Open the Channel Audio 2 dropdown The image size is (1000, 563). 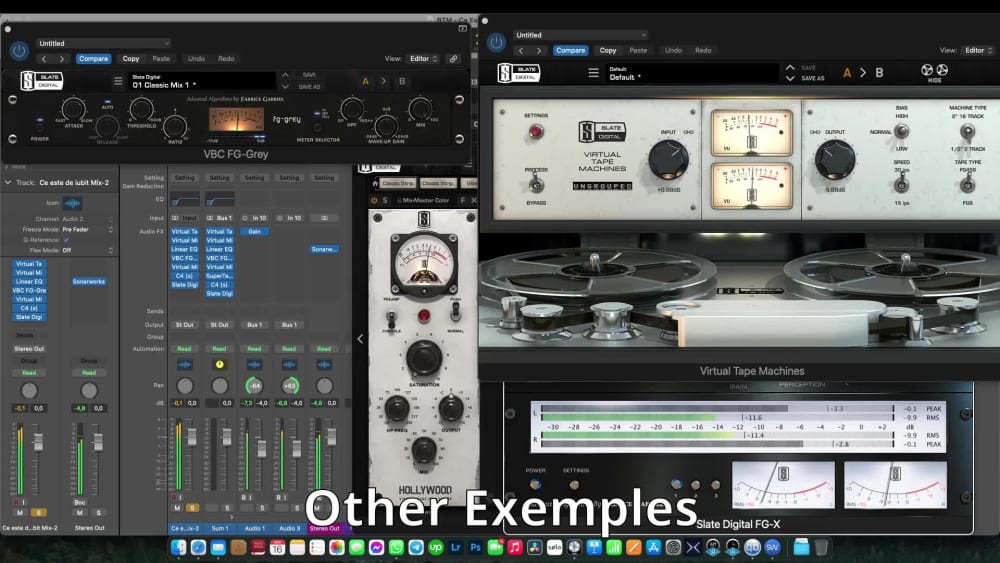pyautogui.click(x=87, y=219)
